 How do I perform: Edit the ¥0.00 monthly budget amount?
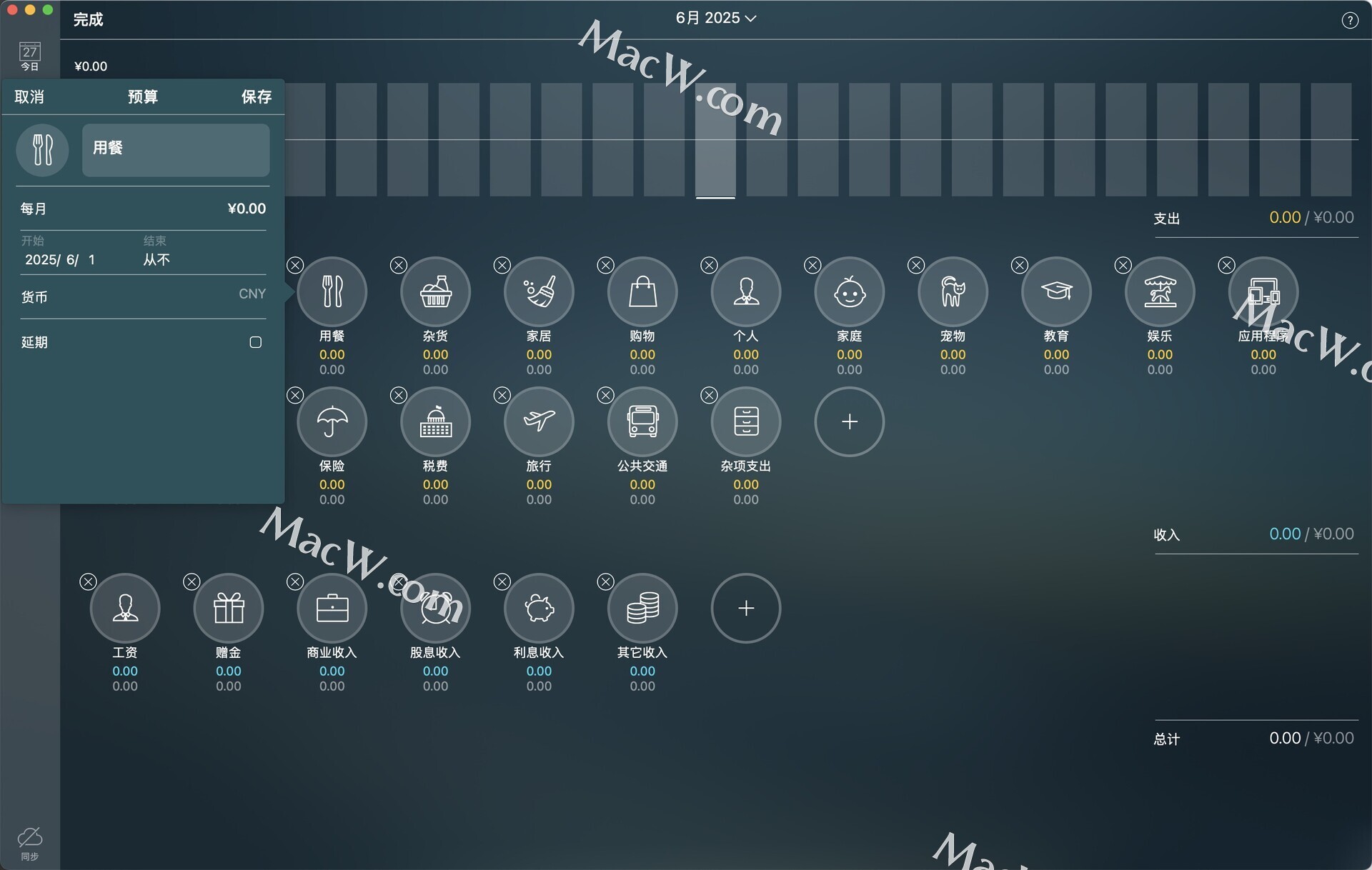click(x=247, y=209)
